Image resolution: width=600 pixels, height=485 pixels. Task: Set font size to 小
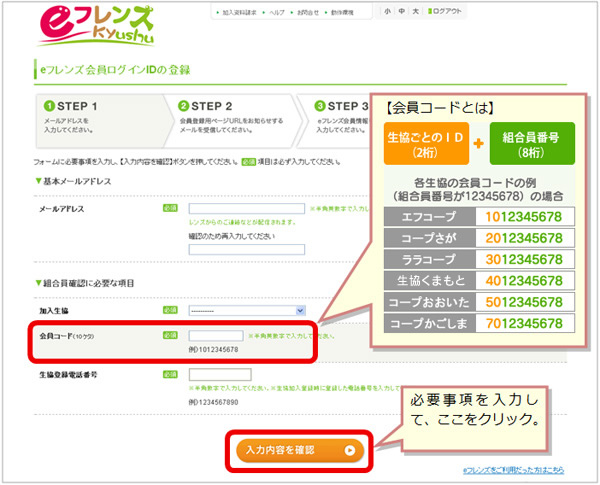point(387,11)
